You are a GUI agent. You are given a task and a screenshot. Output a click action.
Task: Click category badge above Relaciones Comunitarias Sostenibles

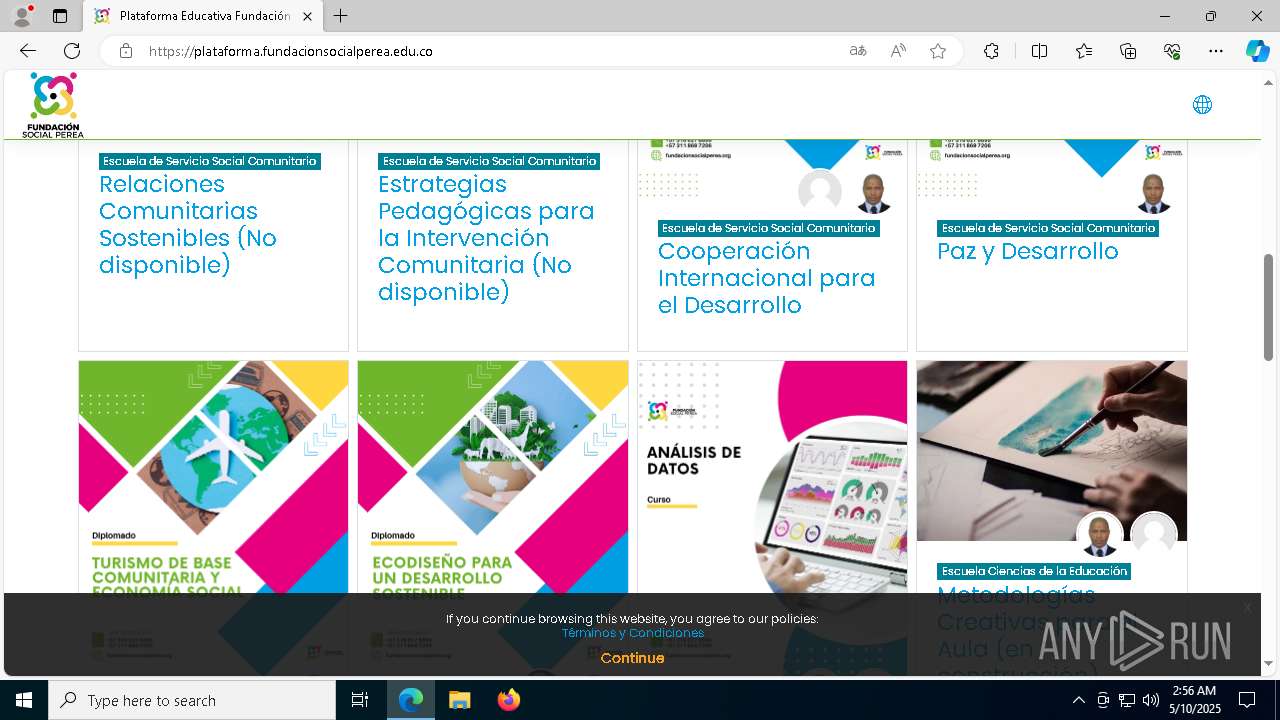pyautogui.click(x=210, y=161)
